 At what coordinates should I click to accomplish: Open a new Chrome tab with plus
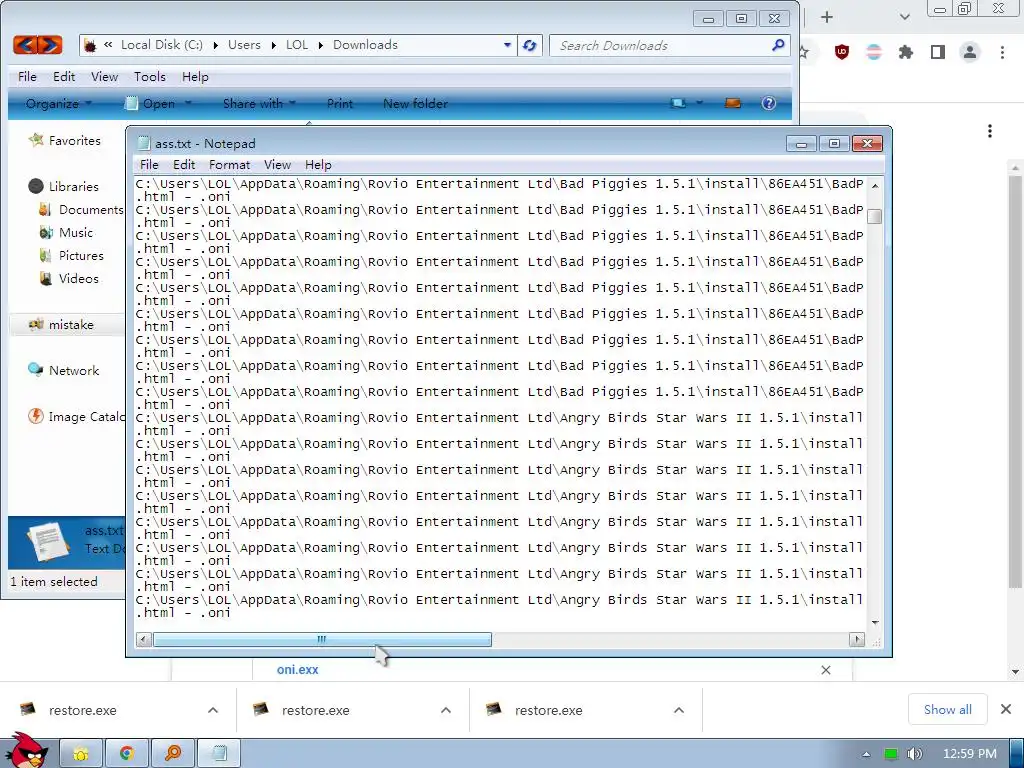[827, 17]
